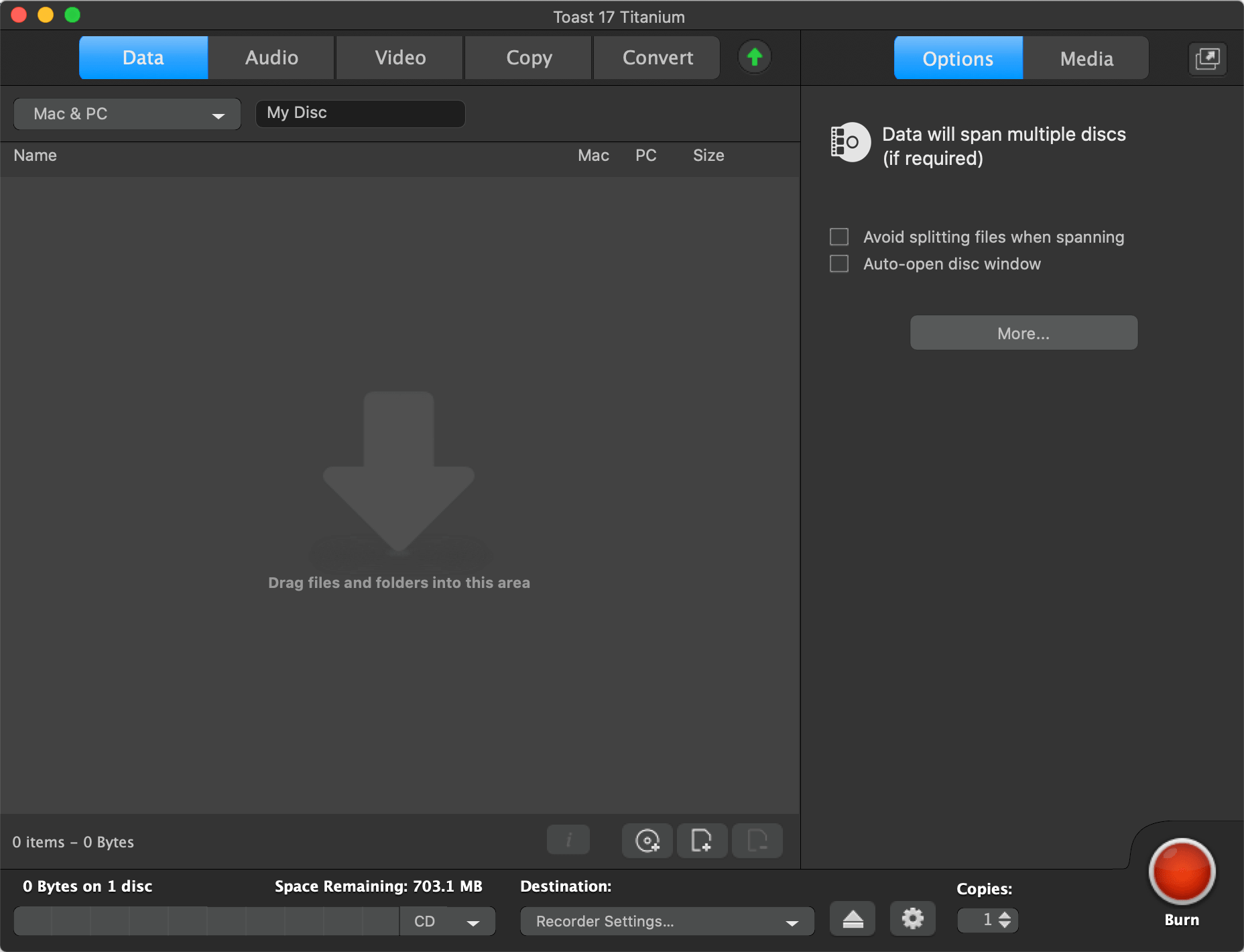
Task: Open recorder settings gear icon
Action: click(912, 919)
